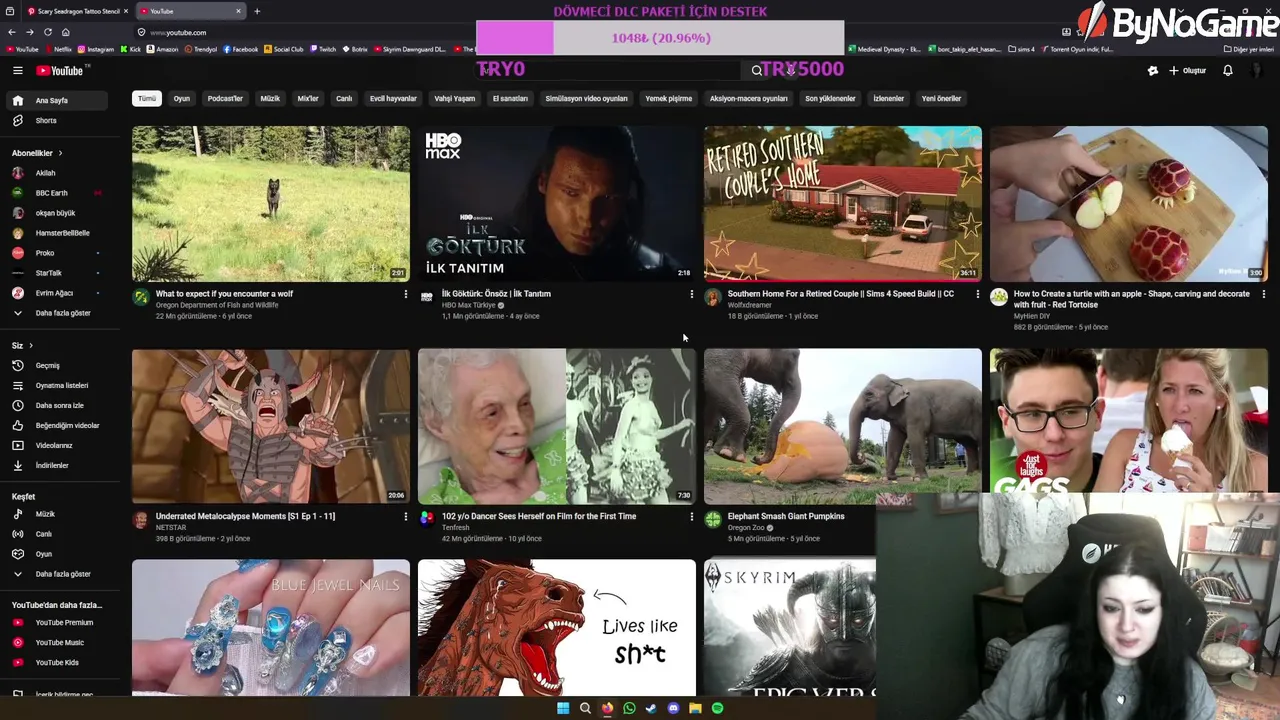The height and width of the screenshot is (720, 1280).
Task: Open options menu for wolf video
Action: [x=405, y=294]
